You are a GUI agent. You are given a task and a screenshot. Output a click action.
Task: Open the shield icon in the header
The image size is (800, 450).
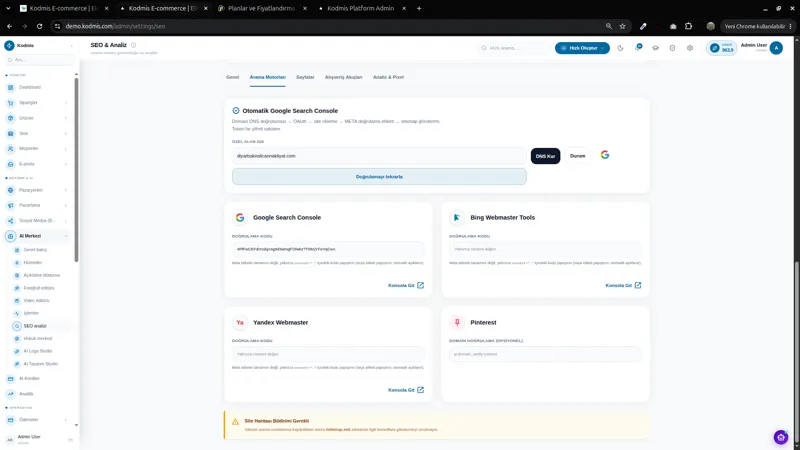pyautogui.click(x=672, y=48)
